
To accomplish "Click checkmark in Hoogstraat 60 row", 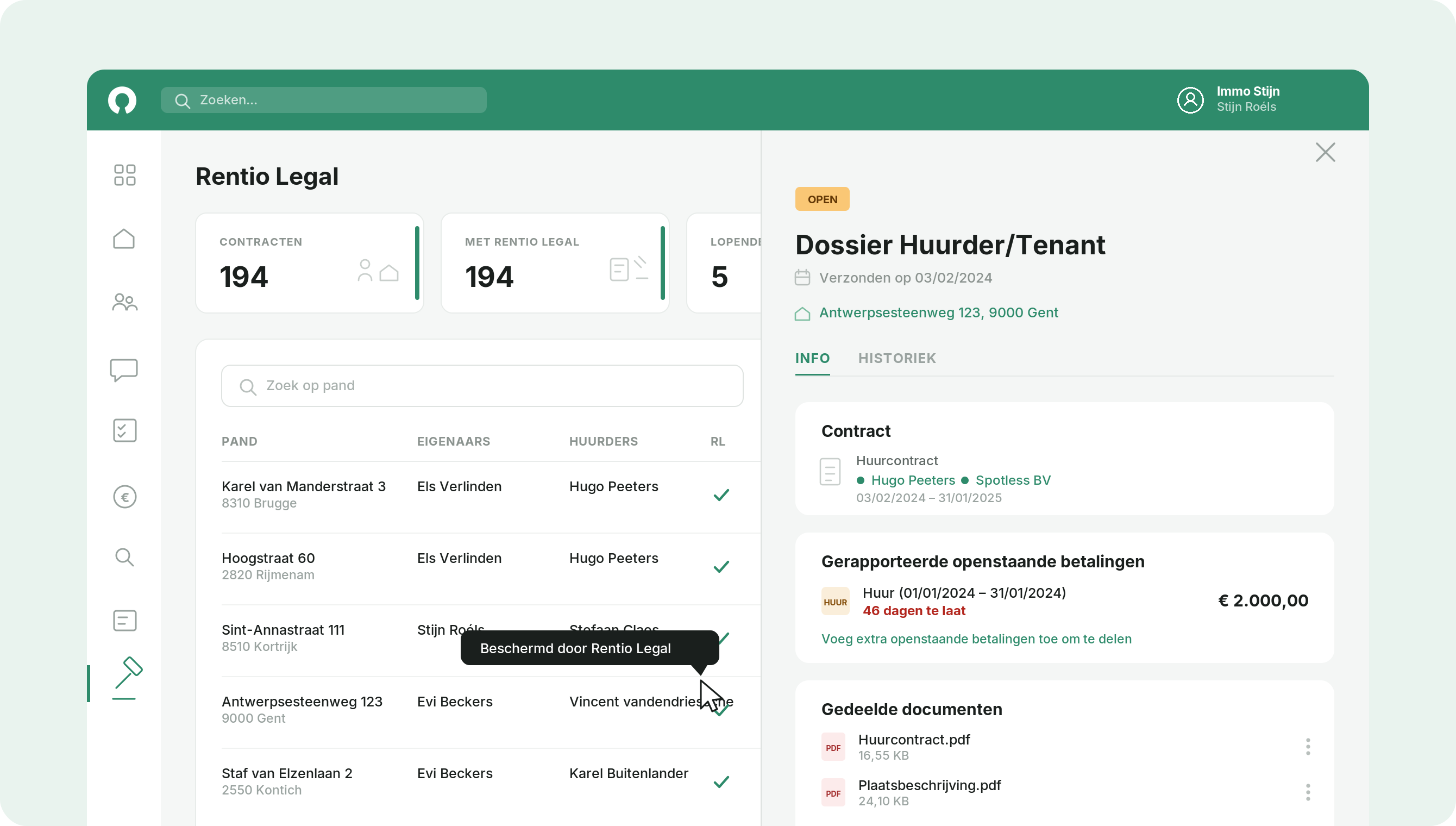I will (x=720, y=566).
